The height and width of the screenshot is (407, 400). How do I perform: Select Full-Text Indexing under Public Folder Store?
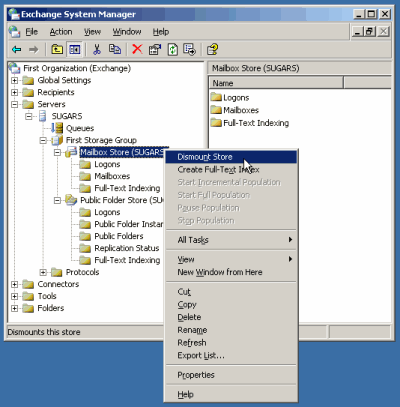(x=127, y=260)
